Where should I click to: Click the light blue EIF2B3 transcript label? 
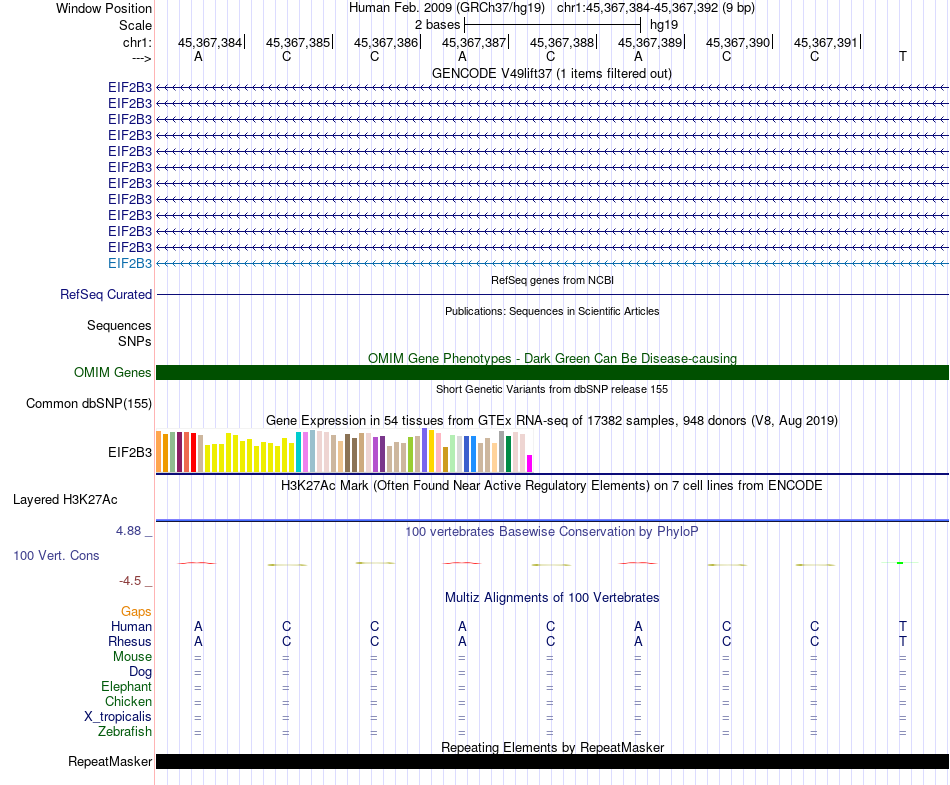tap(130, 263)
